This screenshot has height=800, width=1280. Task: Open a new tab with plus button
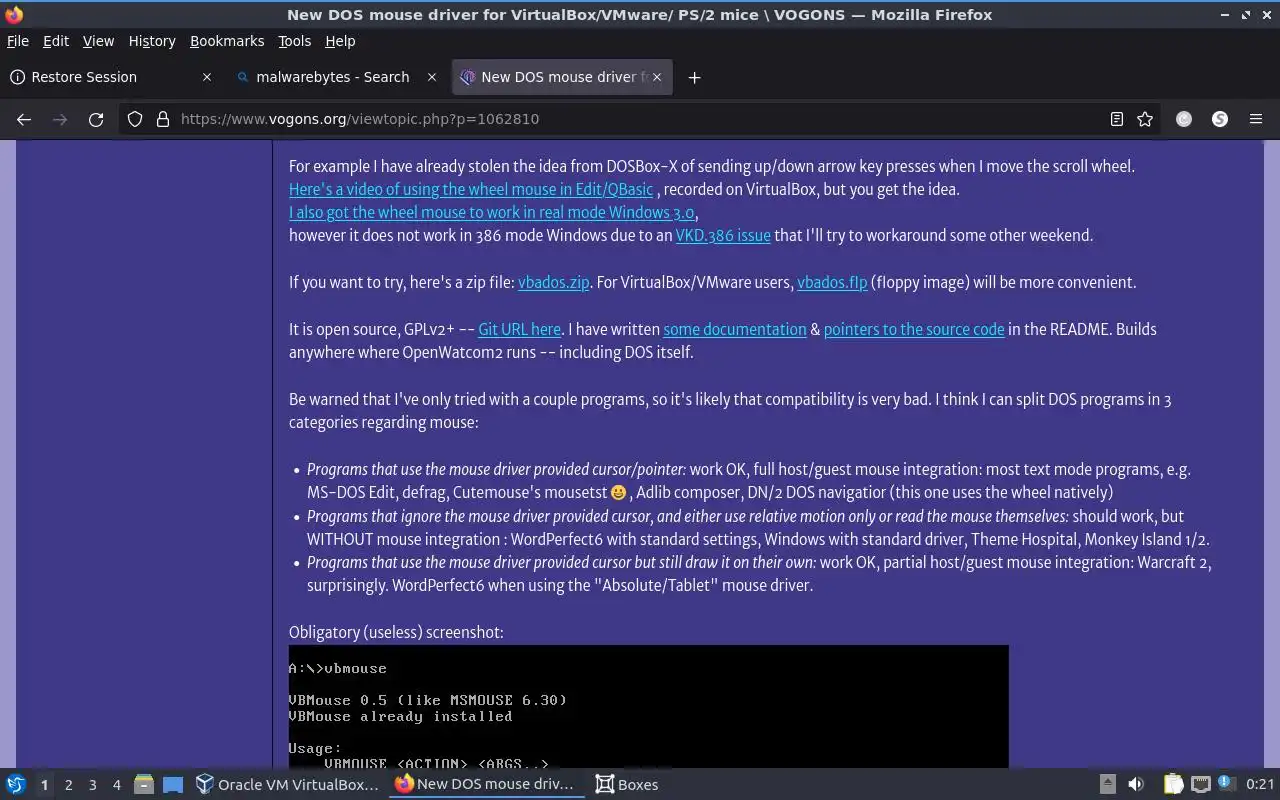[694, 77]
